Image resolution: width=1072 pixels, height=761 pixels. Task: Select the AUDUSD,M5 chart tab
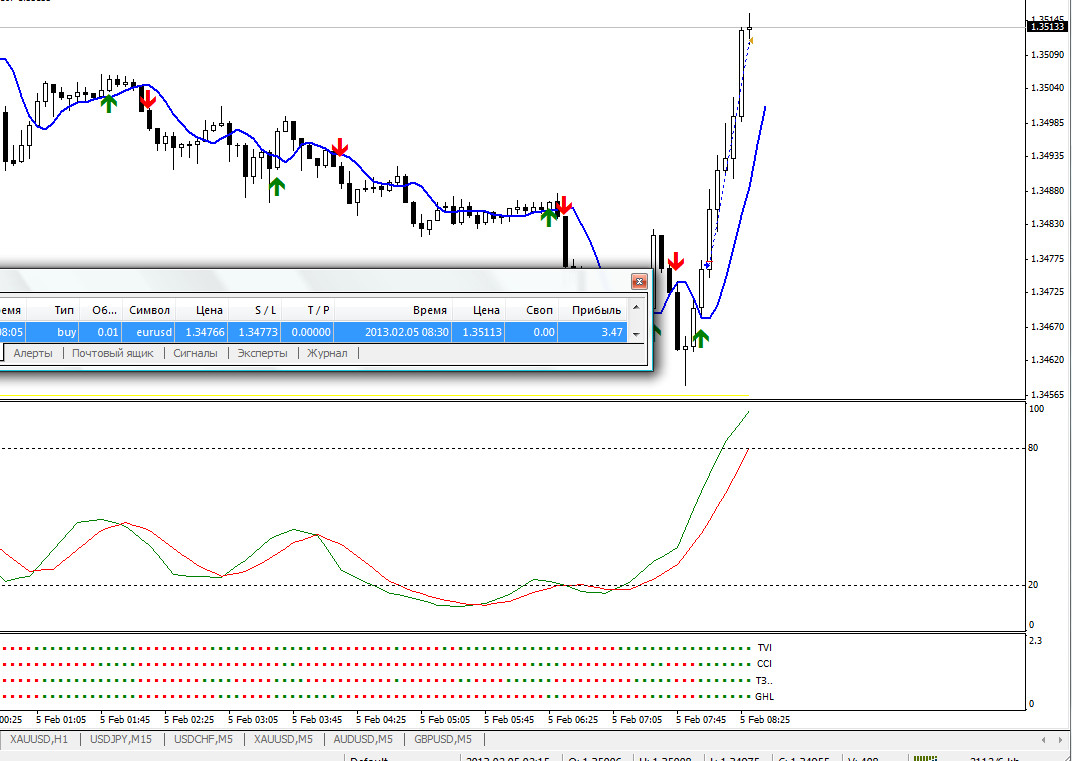363,739
